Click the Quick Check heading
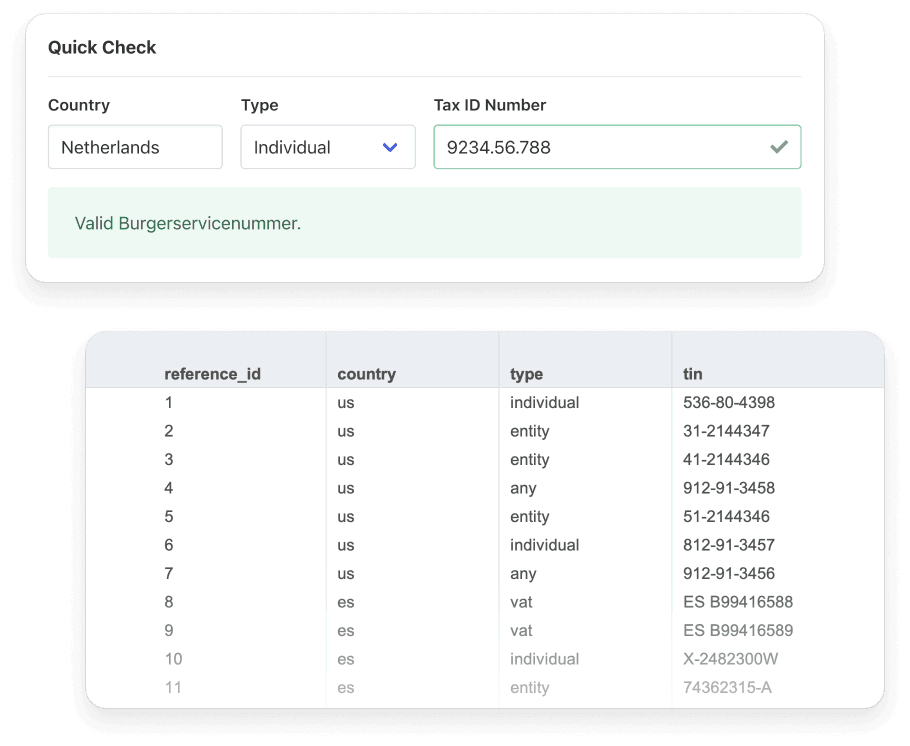This screenshot has width=910, height=746. [x=102, y=47]
